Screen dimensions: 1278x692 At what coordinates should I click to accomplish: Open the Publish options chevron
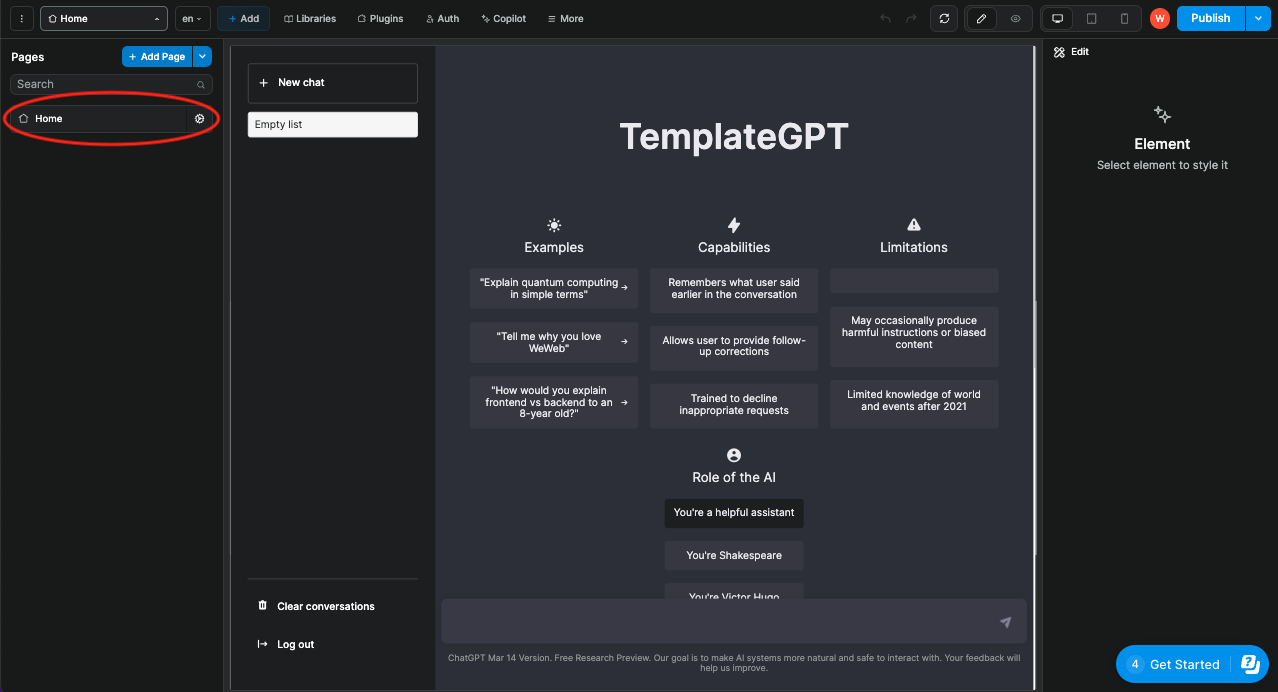1258,18
